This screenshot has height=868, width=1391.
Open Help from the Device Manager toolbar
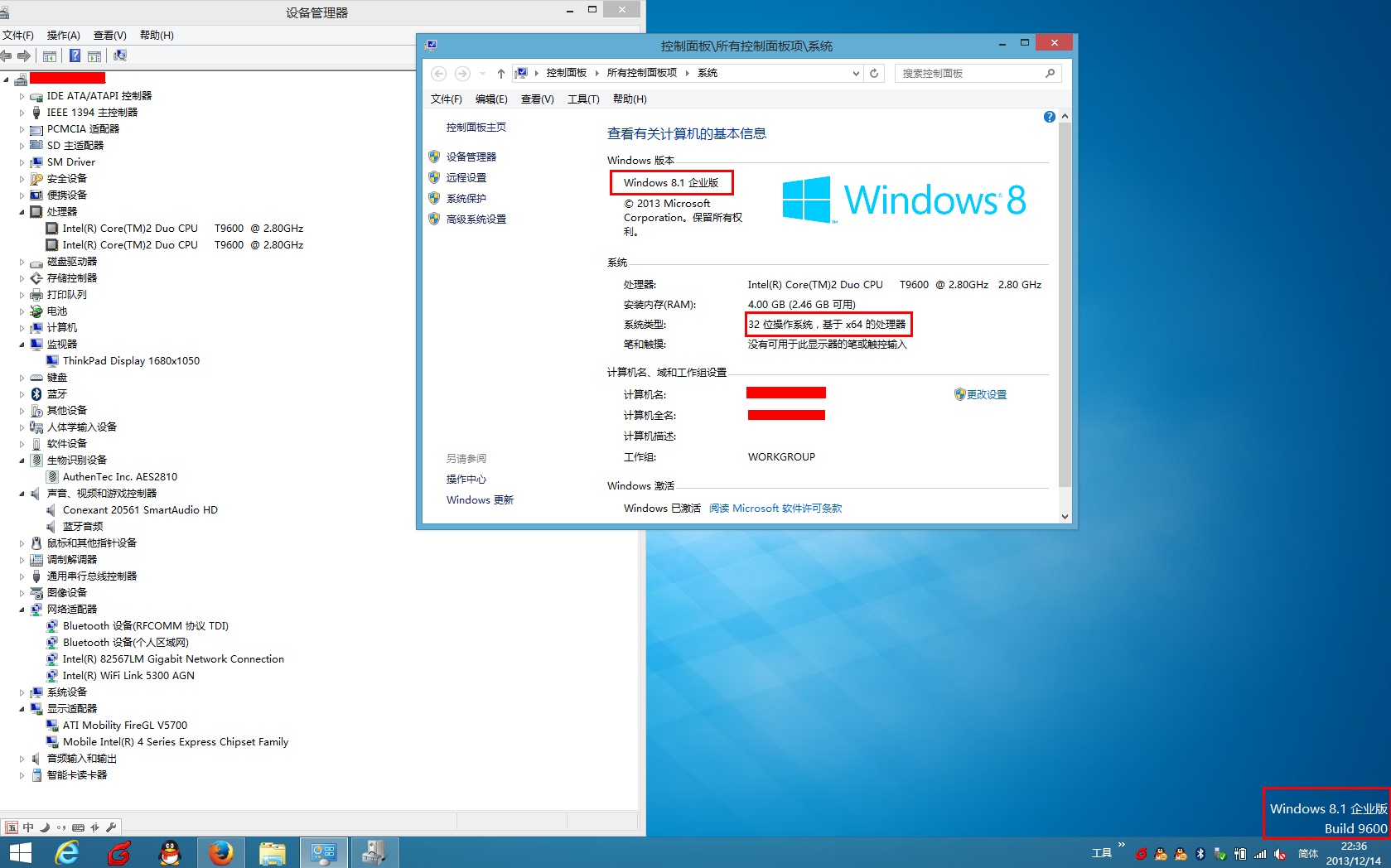pyautogui.click(x=75, y=55)
